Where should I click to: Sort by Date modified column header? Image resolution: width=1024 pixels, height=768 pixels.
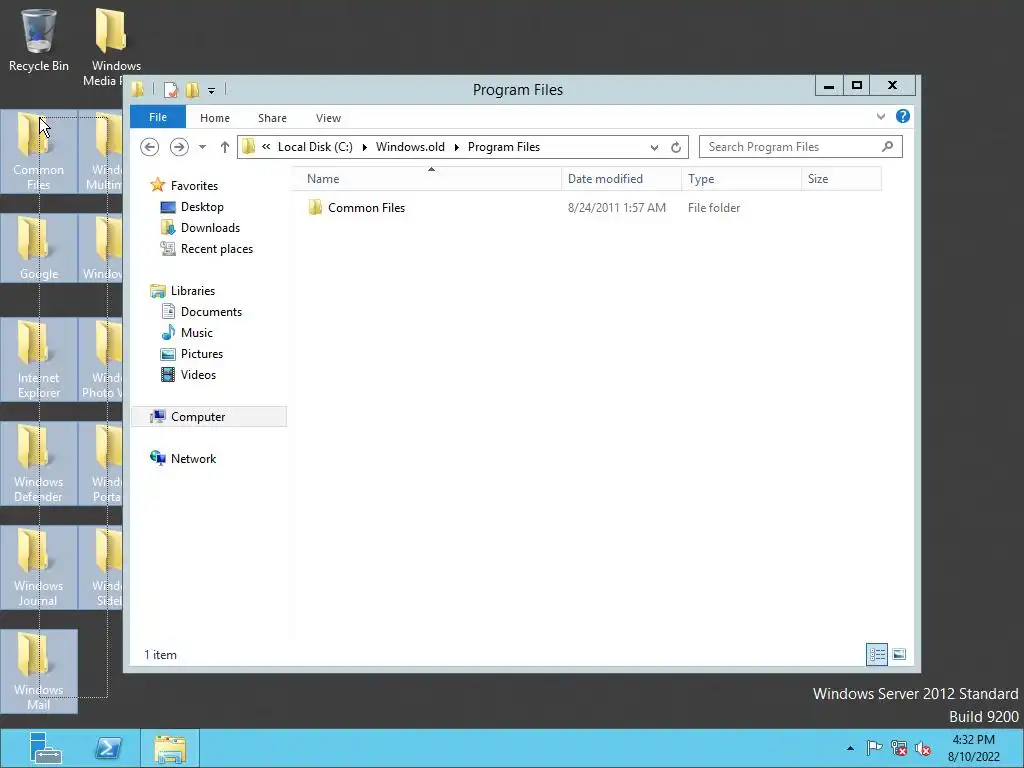point(621,179)
